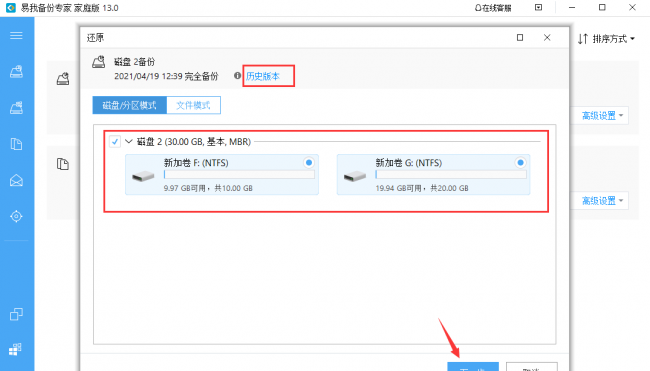
Task: Switch to 文件模式 tab
Action: coord(194,105)
